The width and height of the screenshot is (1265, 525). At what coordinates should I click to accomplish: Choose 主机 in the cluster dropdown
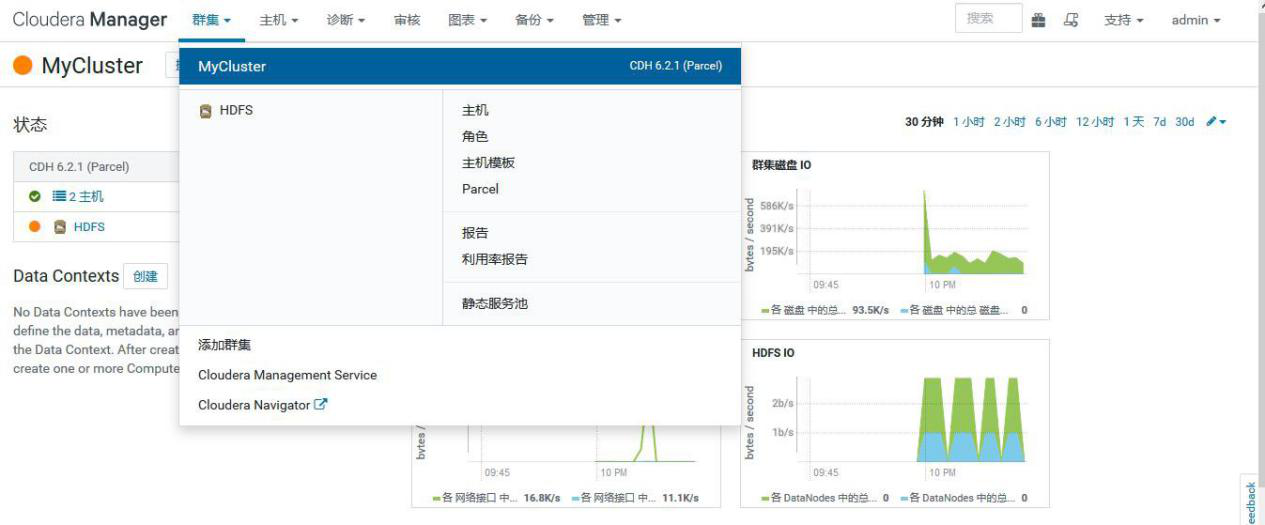475,111
